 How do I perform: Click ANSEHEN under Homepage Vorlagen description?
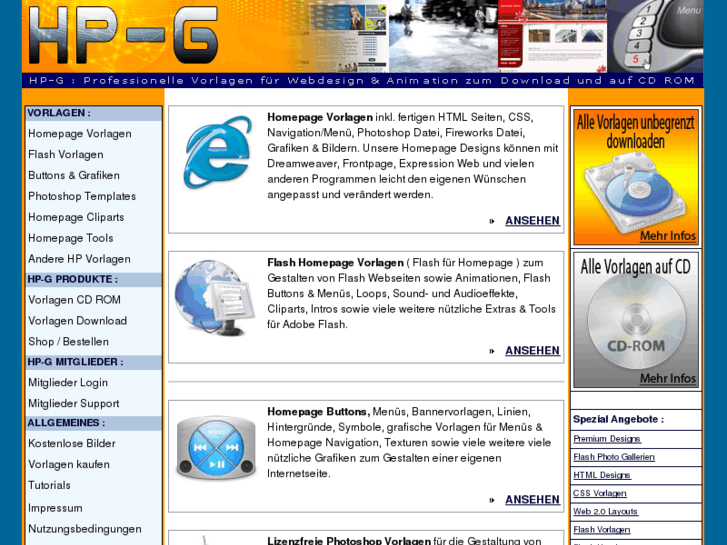pyautogui.click(x=532, y=221)
